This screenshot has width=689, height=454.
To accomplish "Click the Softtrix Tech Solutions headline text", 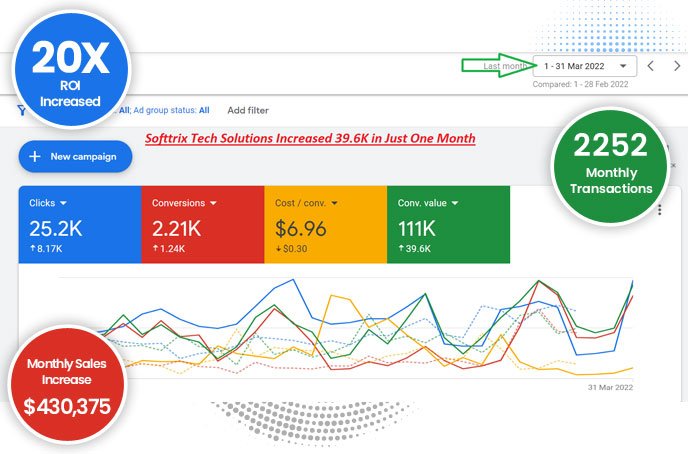I will pyautogui.click(x=310, y=138).
